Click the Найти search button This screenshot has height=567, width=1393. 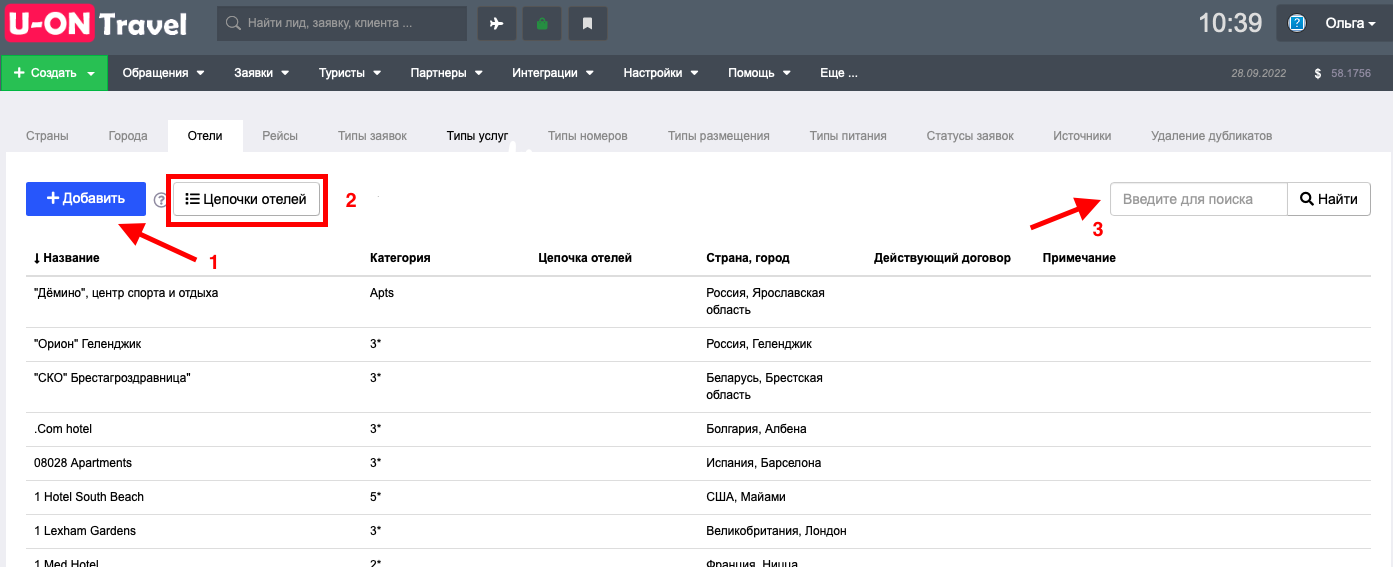[1328, 199]
